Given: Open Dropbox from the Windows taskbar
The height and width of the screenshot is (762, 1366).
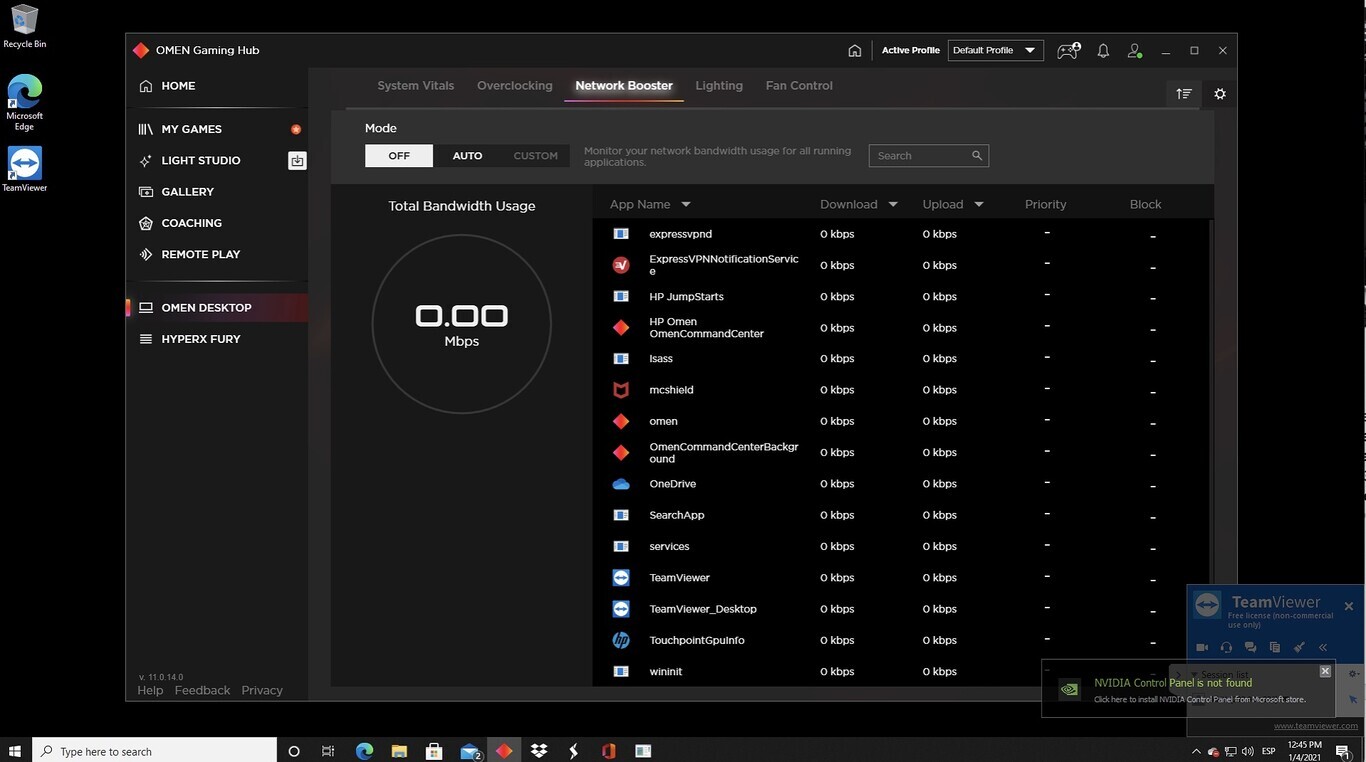Looking at the screenshot, I should point(539,750).
